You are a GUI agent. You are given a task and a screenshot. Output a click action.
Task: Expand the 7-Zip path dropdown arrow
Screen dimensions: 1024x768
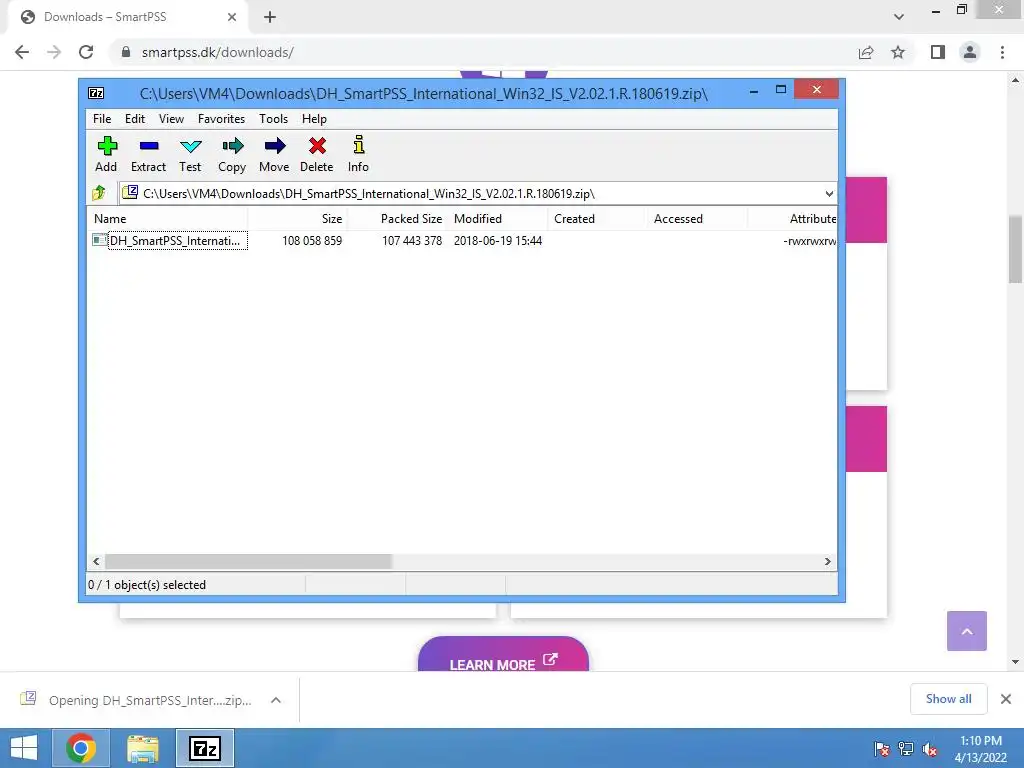pos(829,193)
